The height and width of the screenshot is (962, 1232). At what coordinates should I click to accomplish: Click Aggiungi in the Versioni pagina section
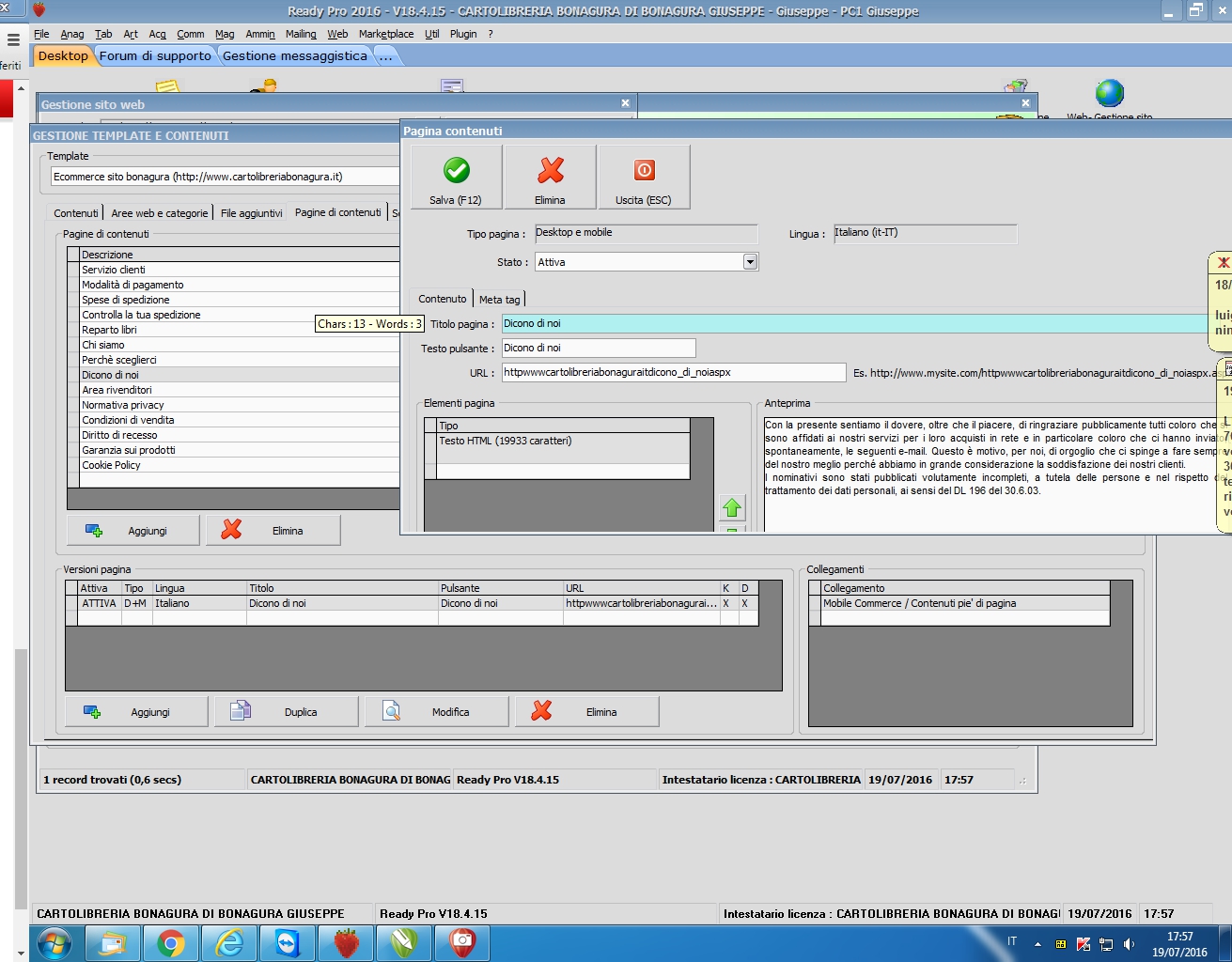[x=136, y=712]
